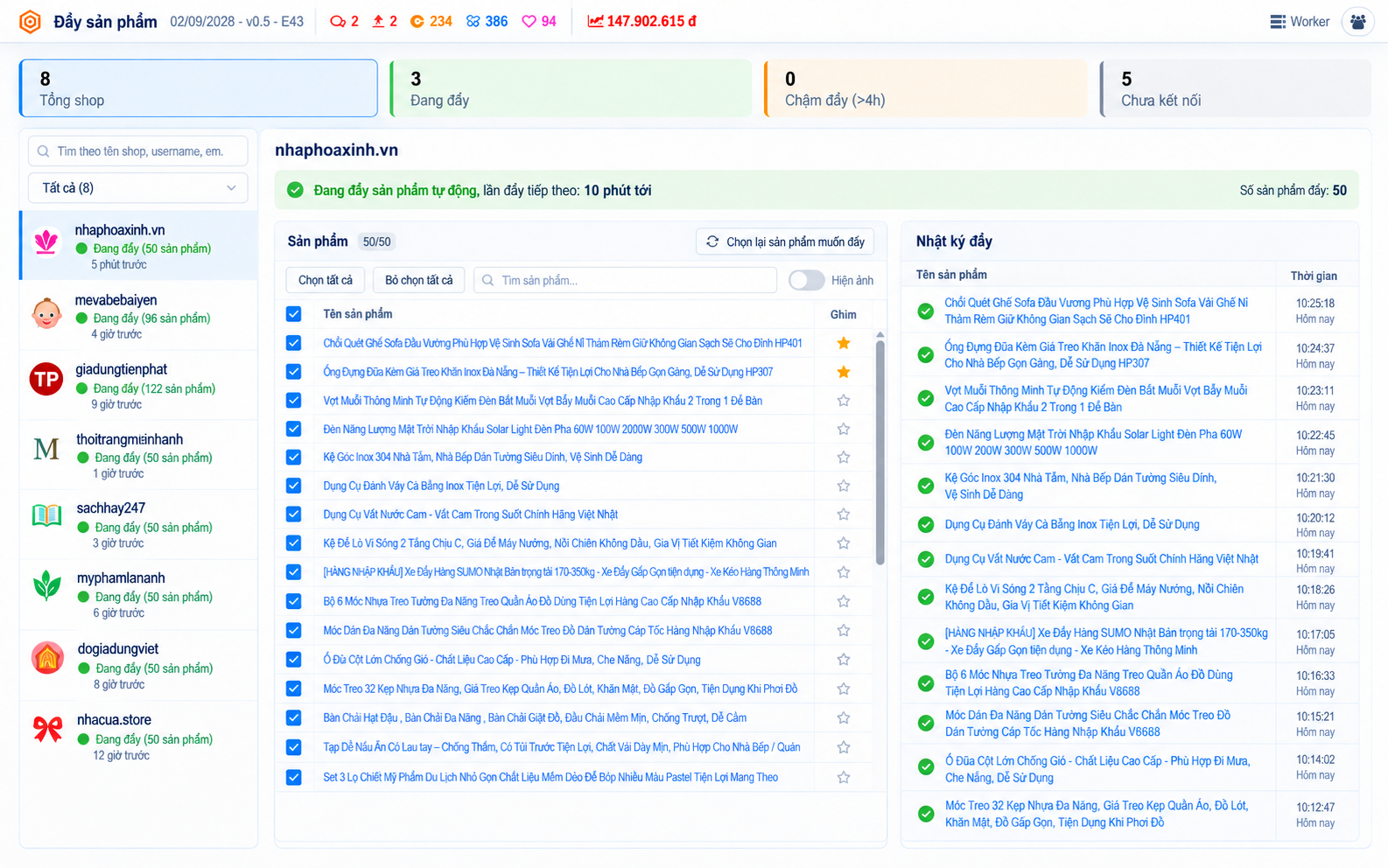Click the product list vertical scrollbar
1388x868 pixels.
click(x=880, y=452)
